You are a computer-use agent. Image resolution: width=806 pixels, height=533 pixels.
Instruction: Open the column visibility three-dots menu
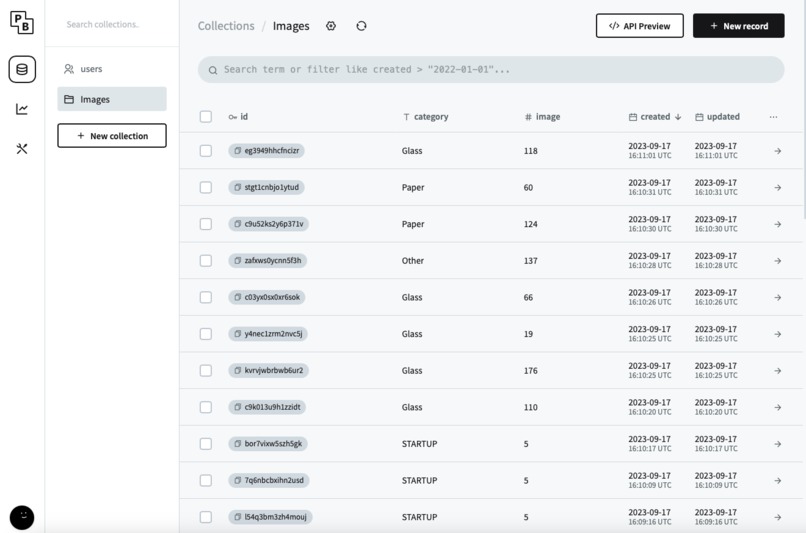click(x=773, y=117)
